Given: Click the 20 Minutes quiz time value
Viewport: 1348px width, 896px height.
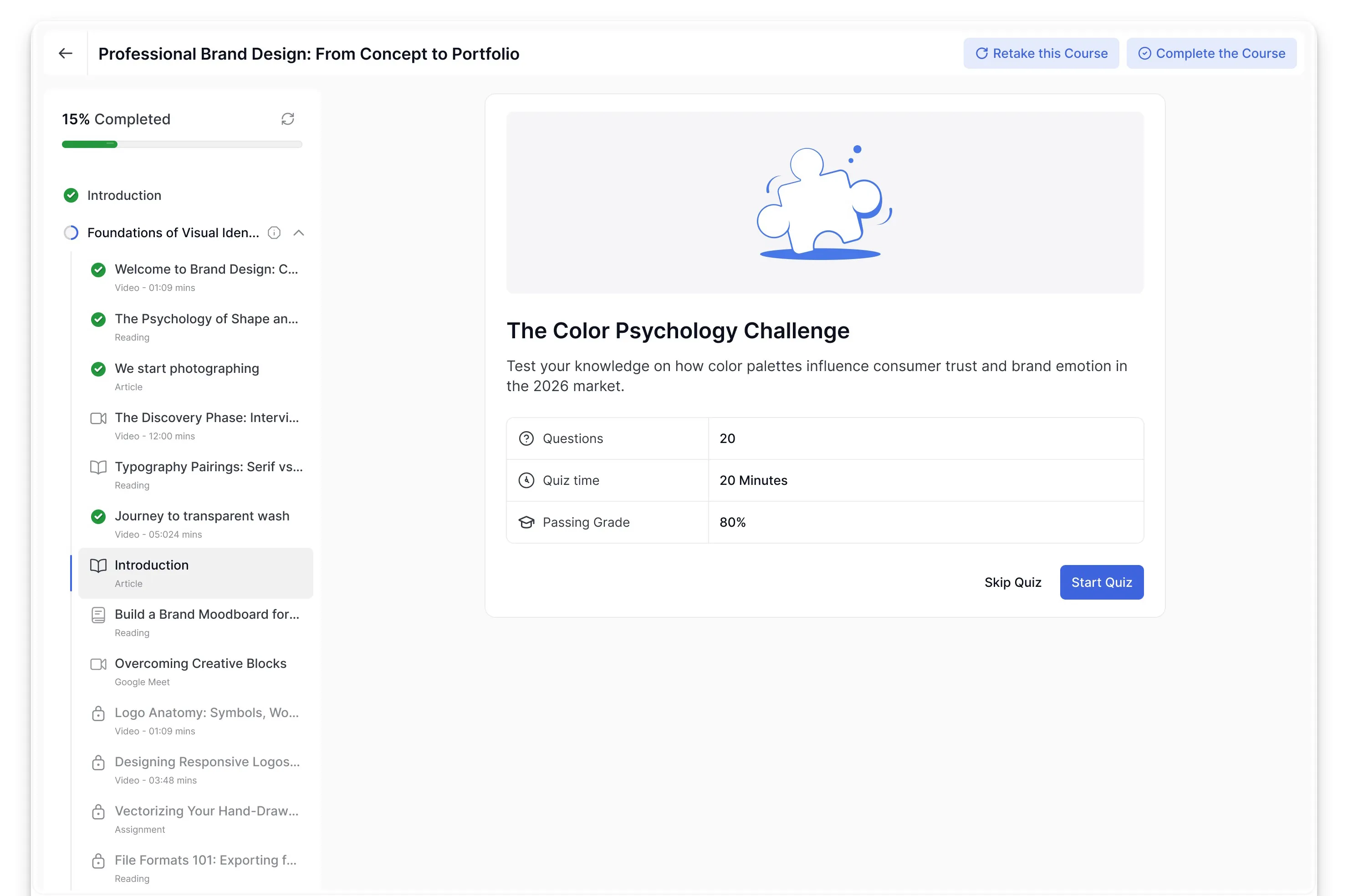Looking at the screenshot, I should tap(753, 481).
